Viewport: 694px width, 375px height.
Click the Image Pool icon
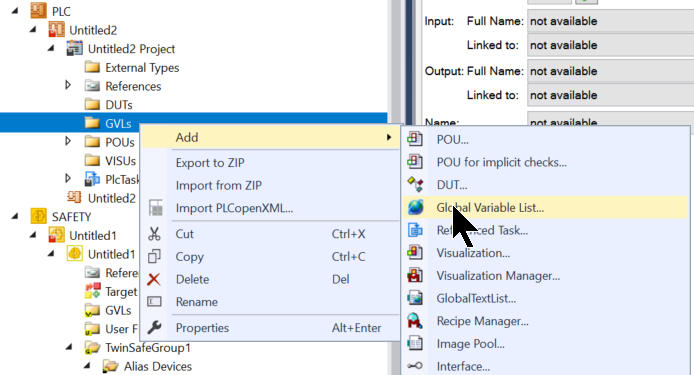(x=415, y=343)
